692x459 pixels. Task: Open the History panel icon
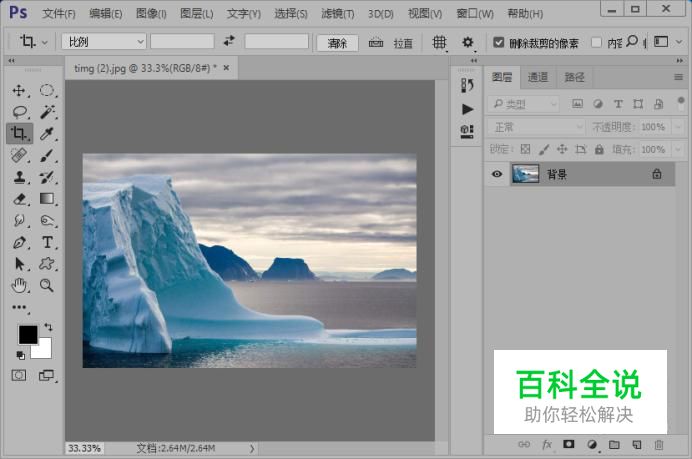pos(467,87)
